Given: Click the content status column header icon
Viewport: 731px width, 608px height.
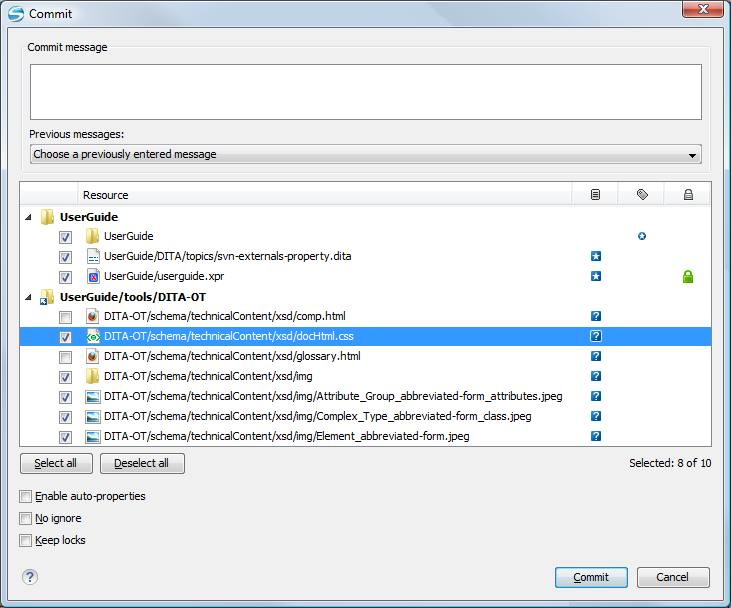Looking at the screenshot, I should tap(596, 195).
